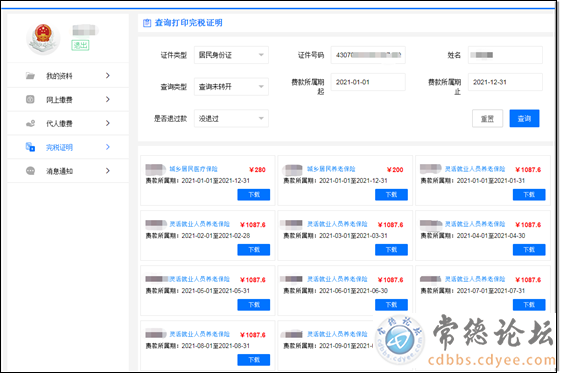Select 完税证明 menu item
Screen dimensions: 561x373
(68, 147)
